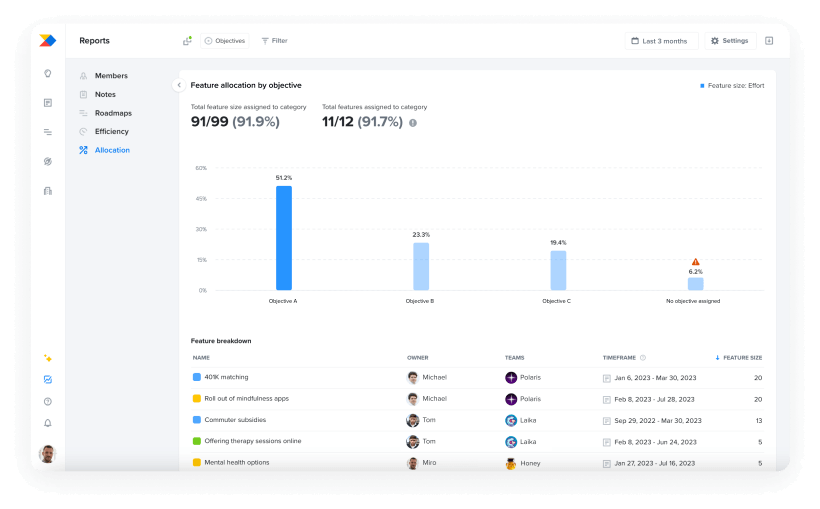Open the user profile avatar
This screenshot has width=820, height=509.
[48, 454]
